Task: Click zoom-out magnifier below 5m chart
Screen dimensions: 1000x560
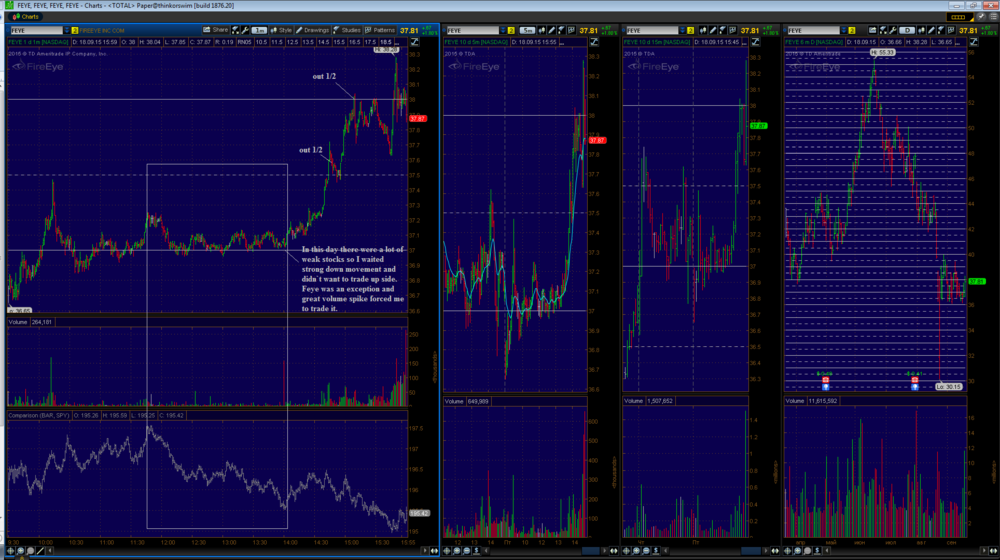Action: click(466, 550)
